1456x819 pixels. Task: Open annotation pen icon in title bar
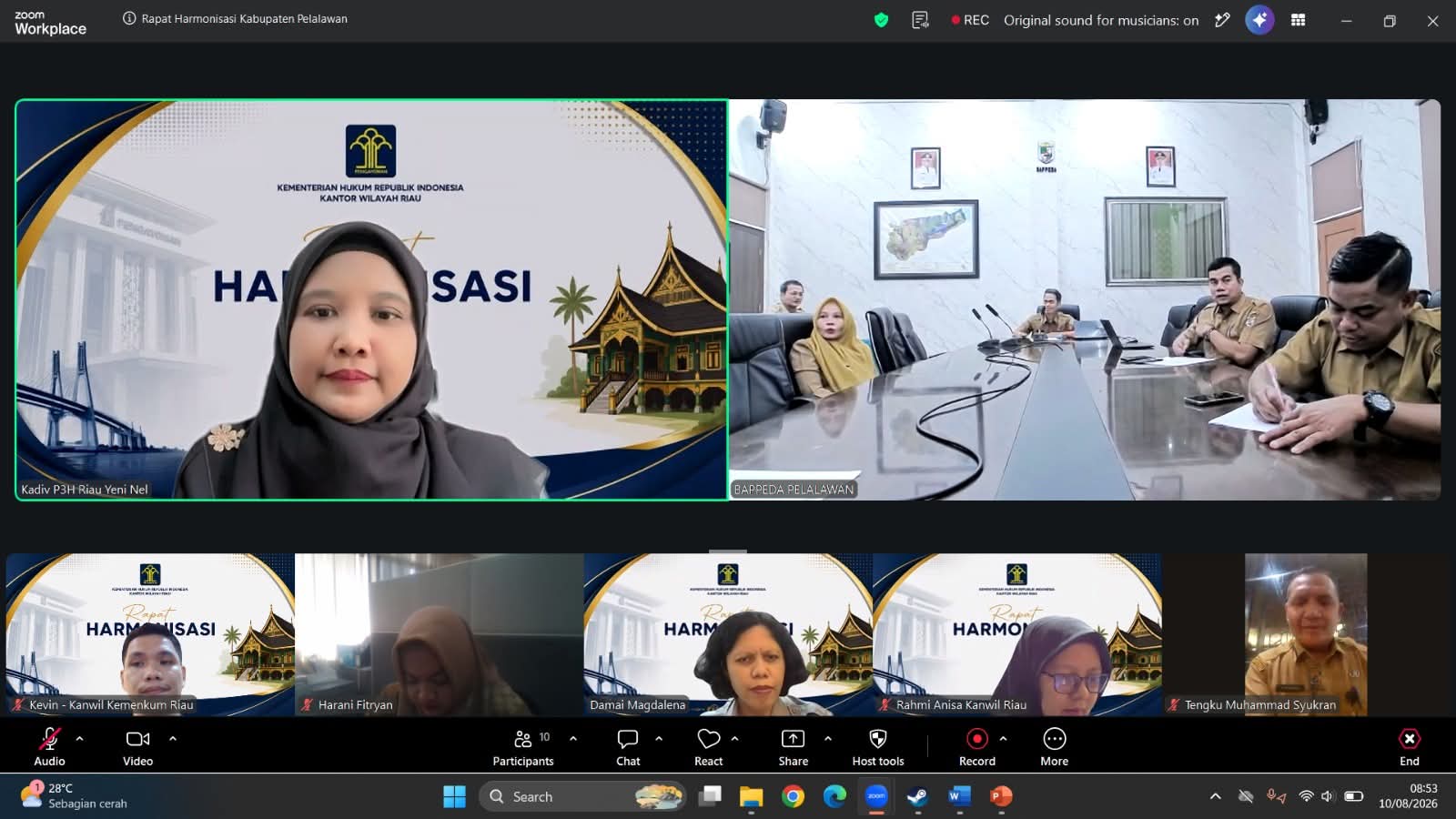click(x=1222, y=20)
